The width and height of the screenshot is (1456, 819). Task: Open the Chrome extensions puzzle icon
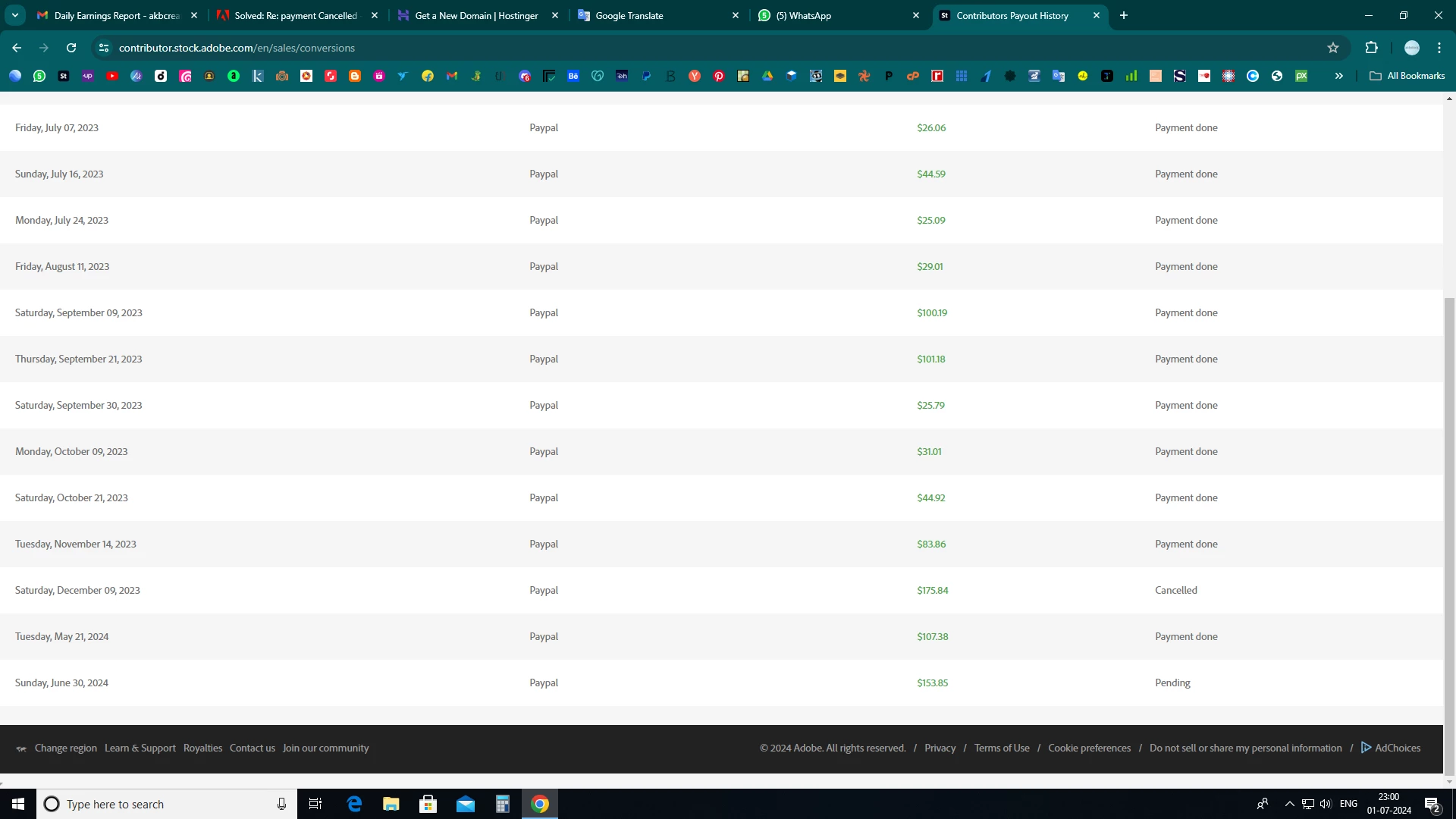[1371, 48]
